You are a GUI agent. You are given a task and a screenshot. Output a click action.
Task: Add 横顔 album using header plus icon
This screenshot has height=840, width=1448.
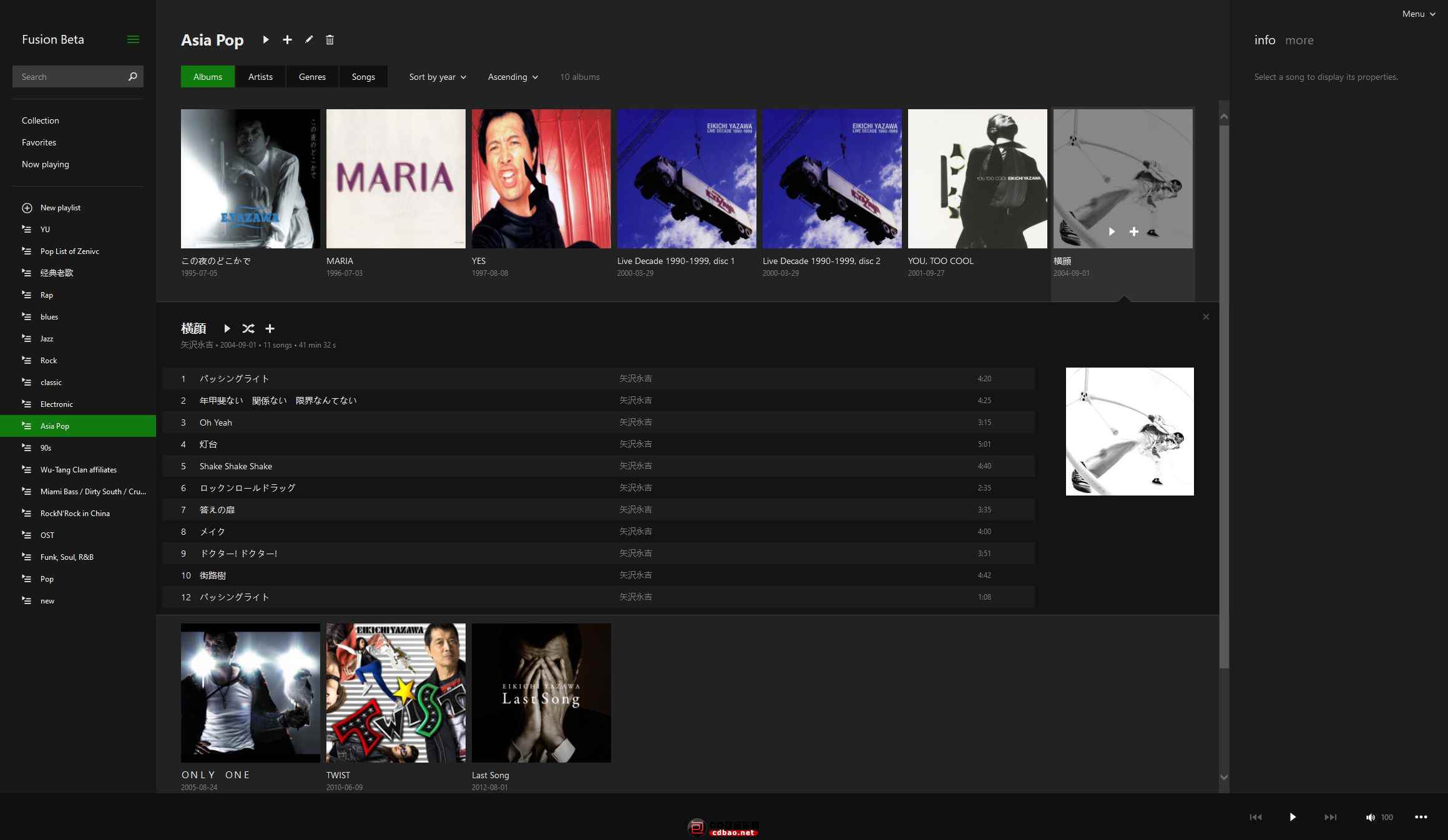[270, 328]
